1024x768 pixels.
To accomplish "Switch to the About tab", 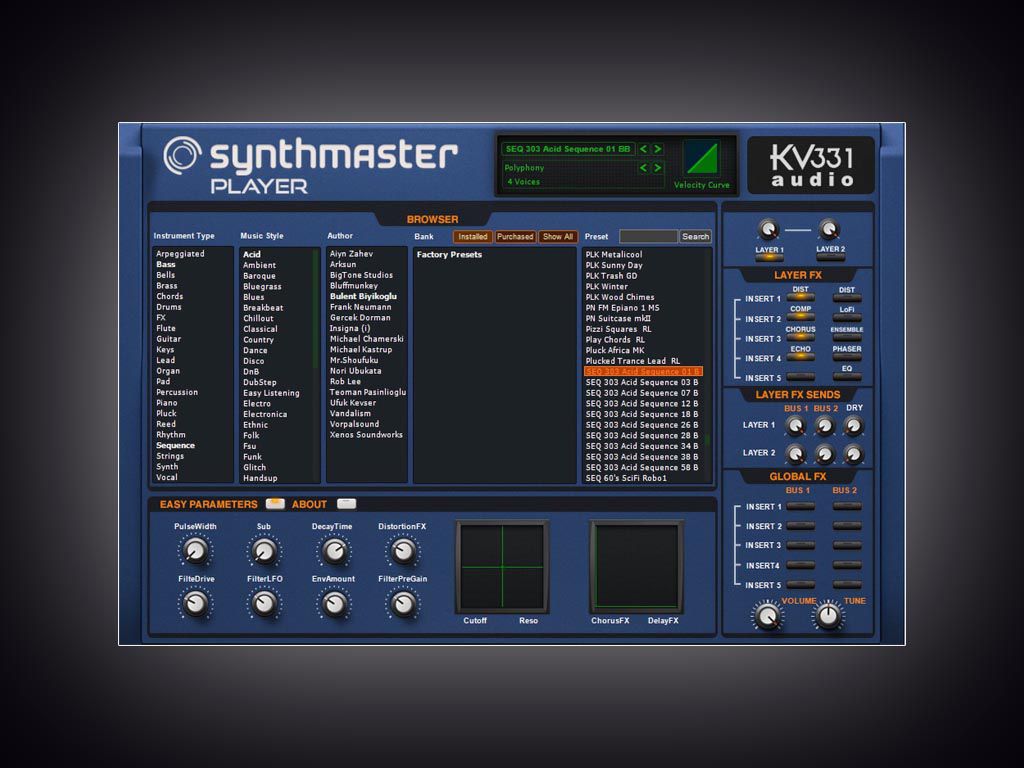I will [347, 504].
